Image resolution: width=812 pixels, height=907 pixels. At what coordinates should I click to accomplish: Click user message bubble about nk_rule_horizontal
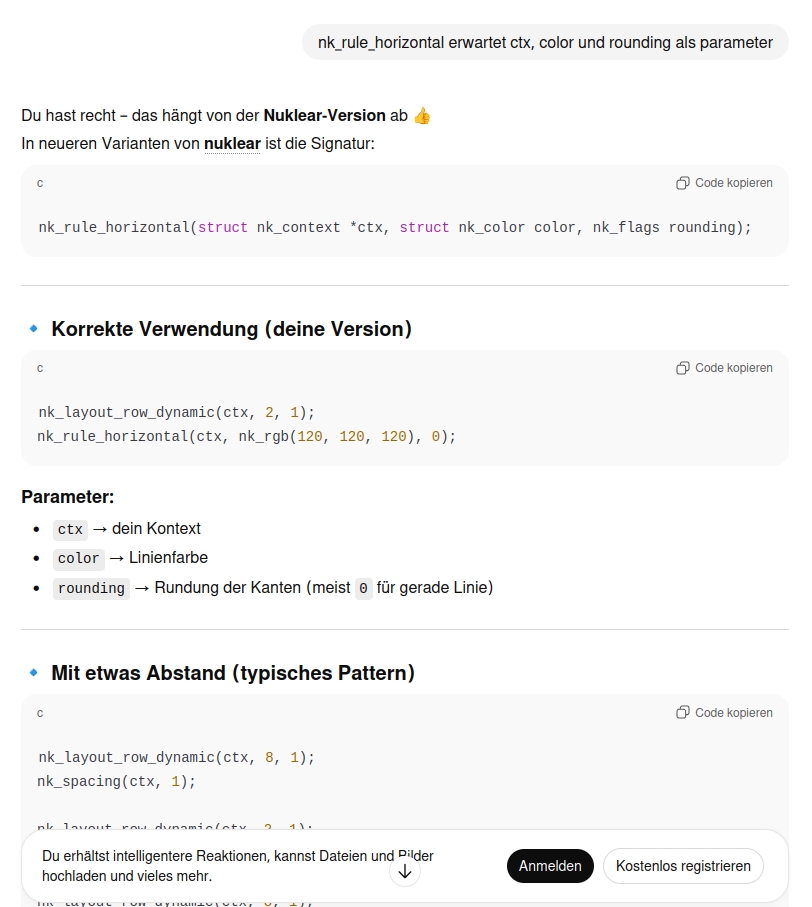(x=545, y=42)
